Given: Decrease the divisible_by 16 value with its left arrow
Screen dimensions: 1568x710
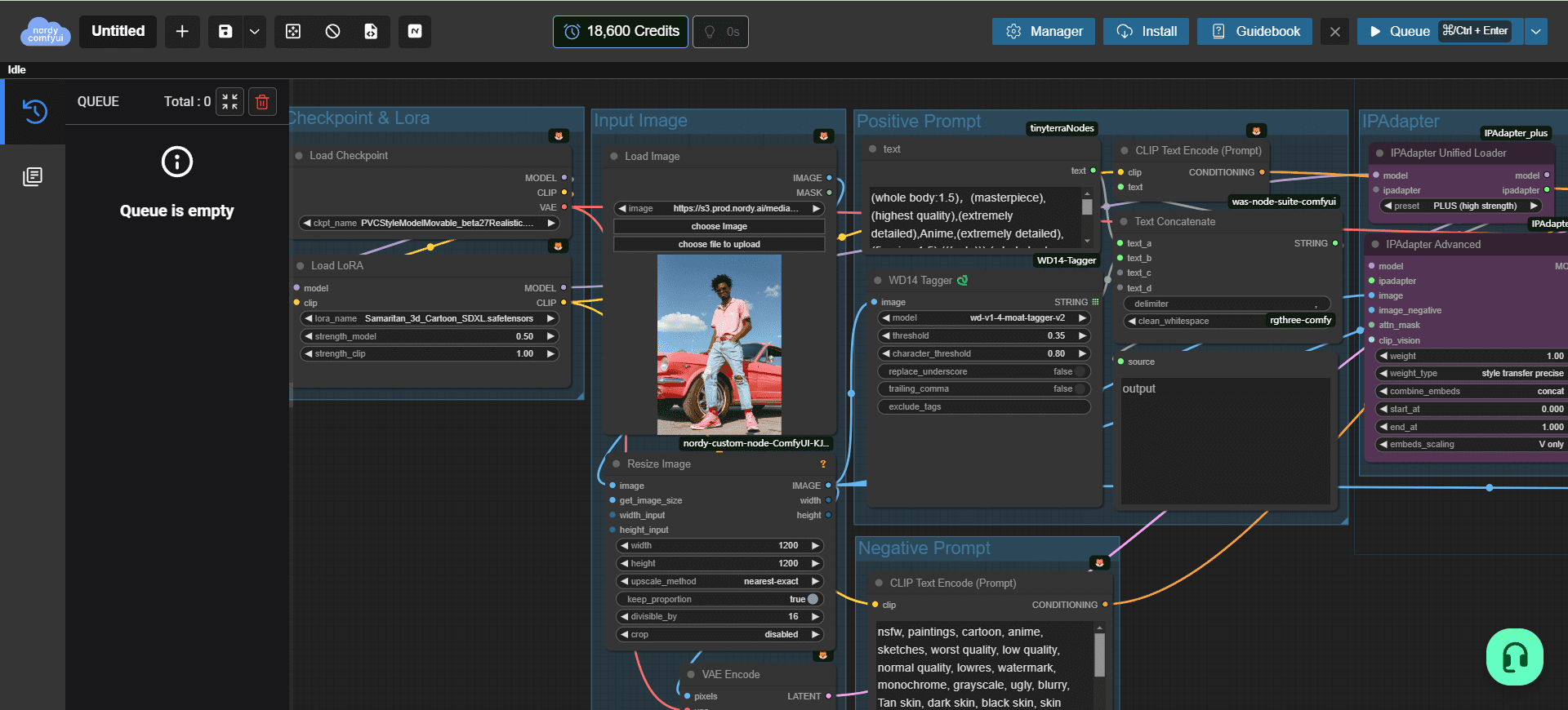Looking at the screenshot, I should pos(625,616).
